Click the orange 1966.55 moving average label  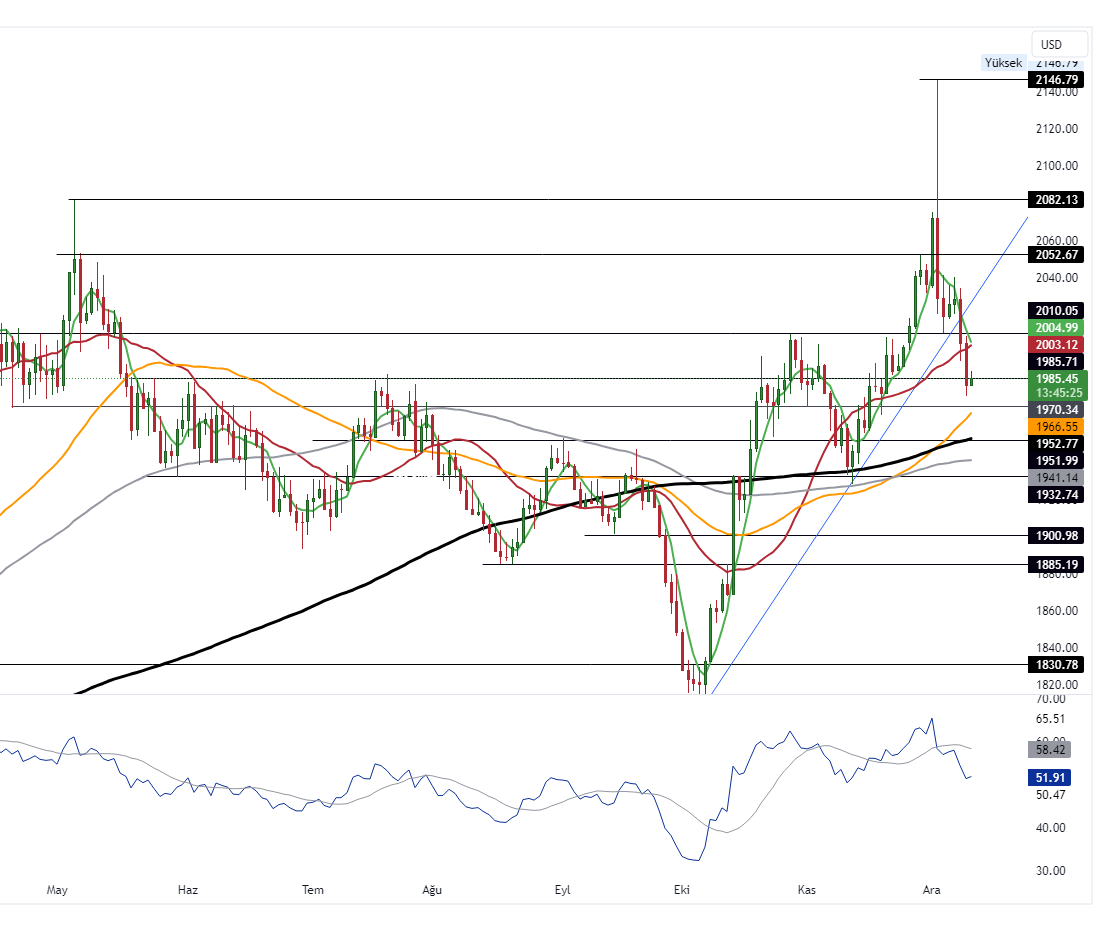[1056, 426]
